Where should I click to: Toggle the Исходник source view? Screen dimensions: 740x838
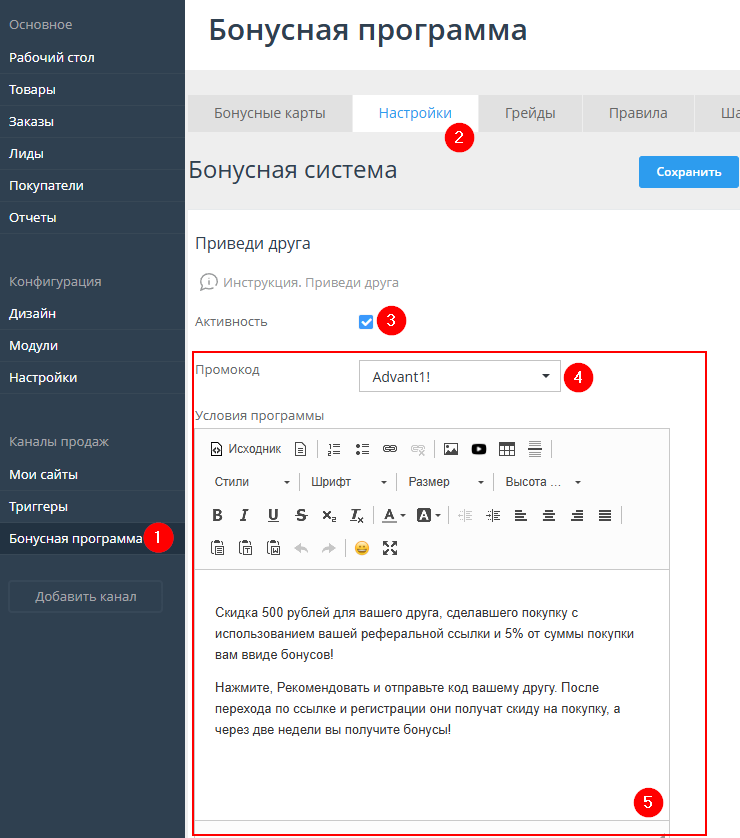(246, 449)
